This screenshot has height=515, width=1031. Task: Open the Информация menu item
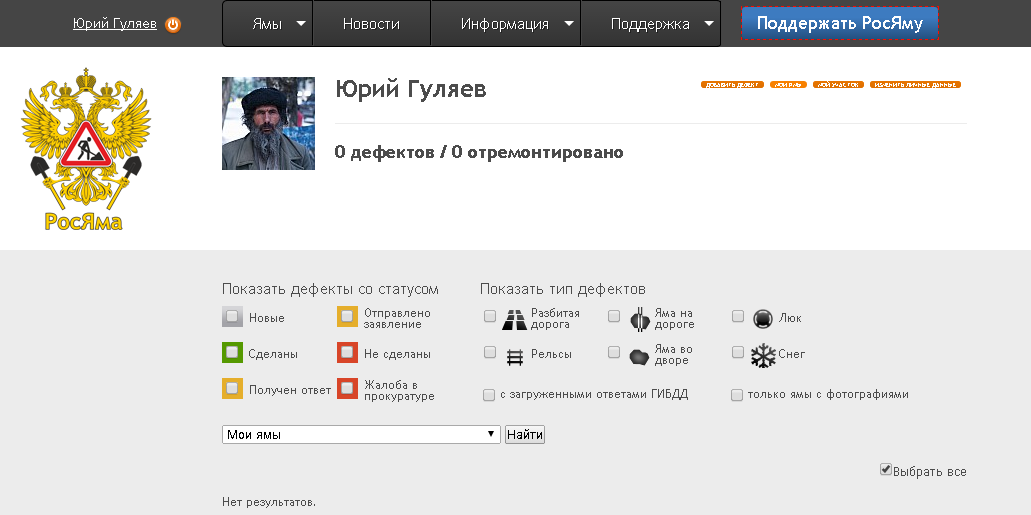504,24
